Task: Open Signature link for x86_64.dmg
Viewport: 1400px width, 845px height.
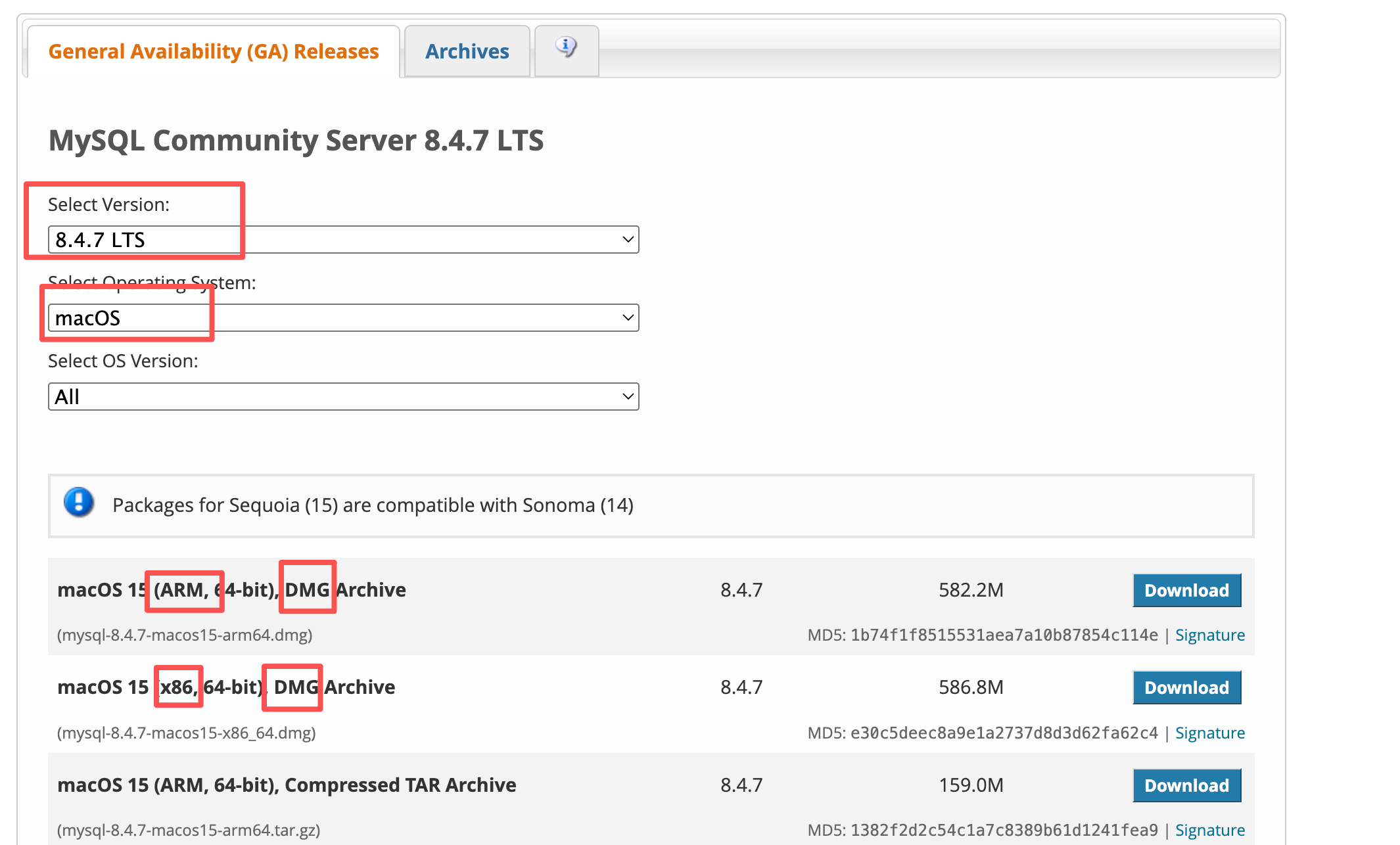Action: [1209, 733]
